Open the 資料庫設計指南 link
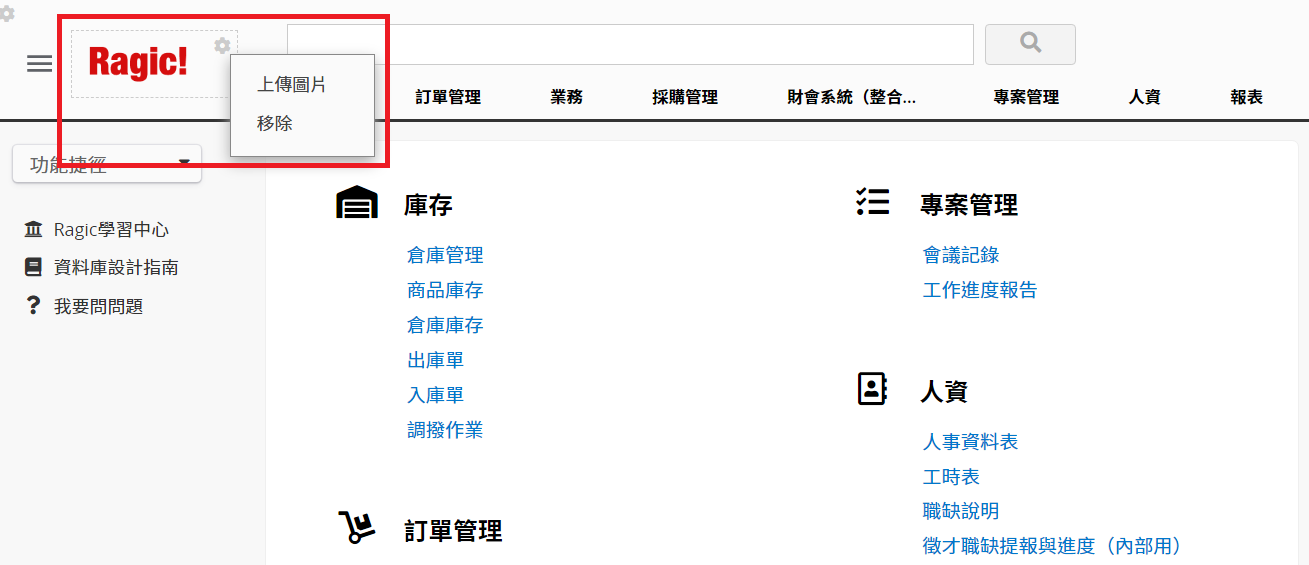 [x=116, y=267]
